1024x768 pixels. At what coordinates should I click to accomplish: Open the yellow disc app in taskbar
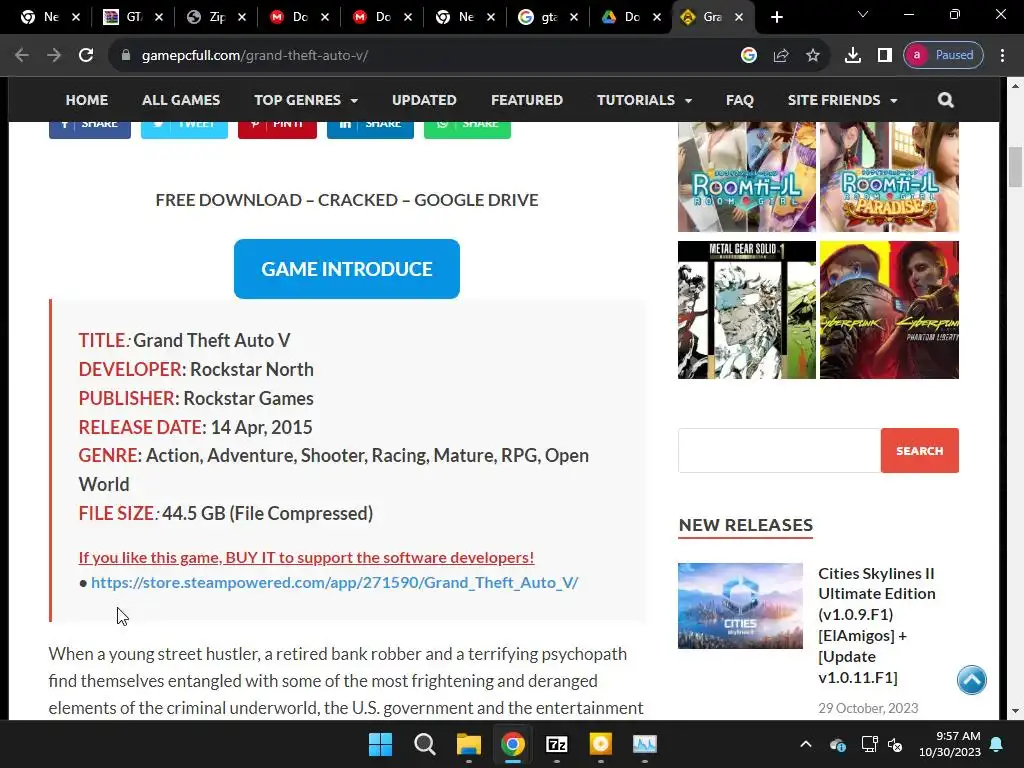coord(600,744)
